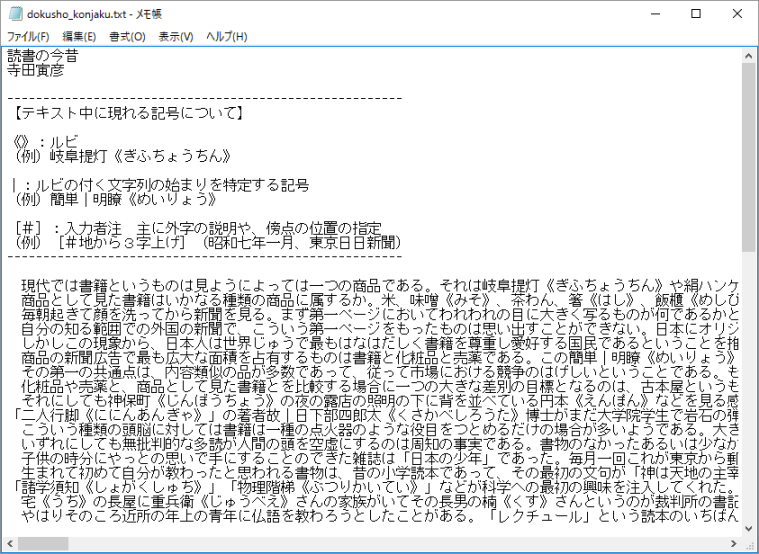Click the paragraph starting 現代では書籍というもの
The height and width of the screenshot is (554, 759).
point(380,286)
